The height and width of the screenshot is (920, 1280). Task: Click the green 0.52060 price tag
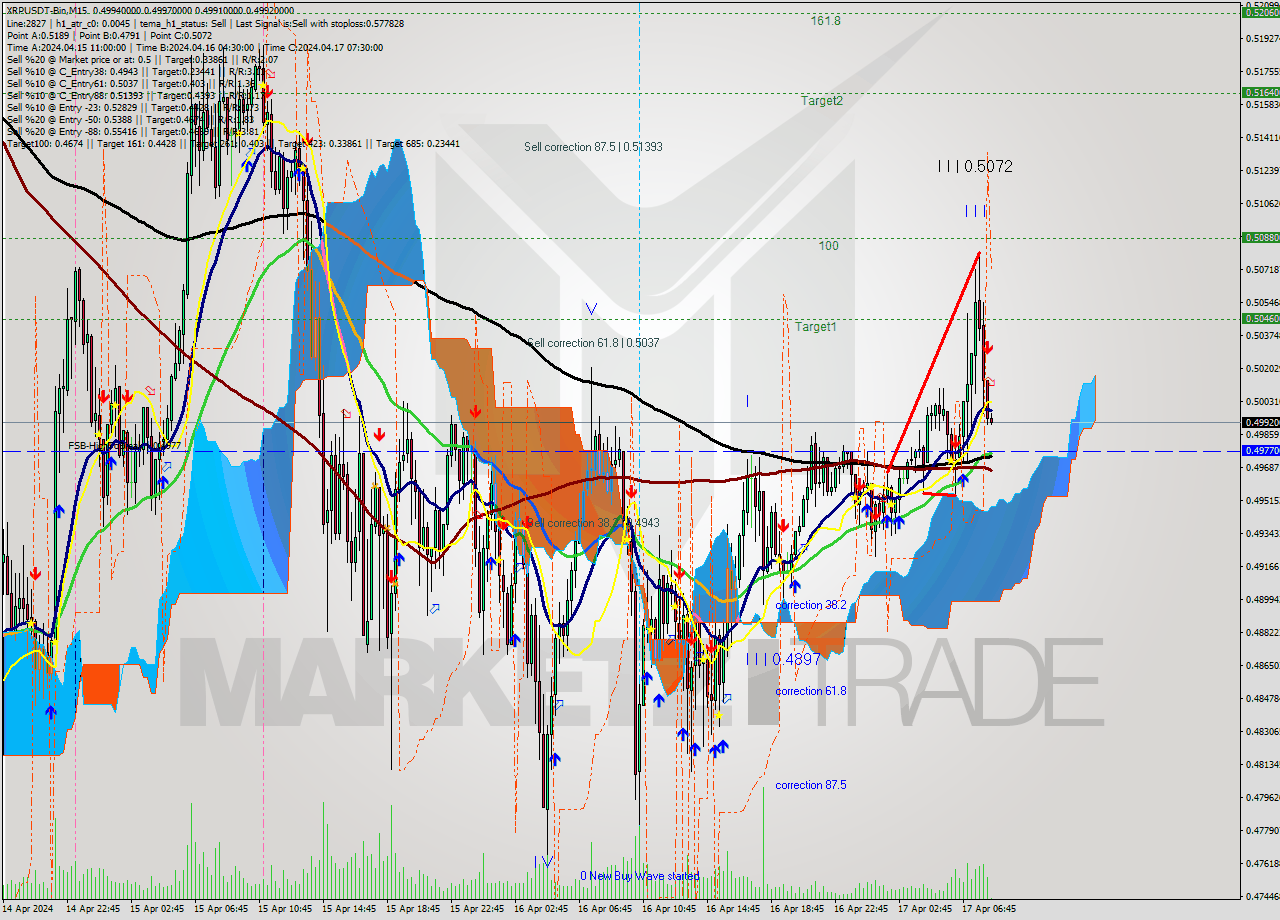[x=1261, y=12]
